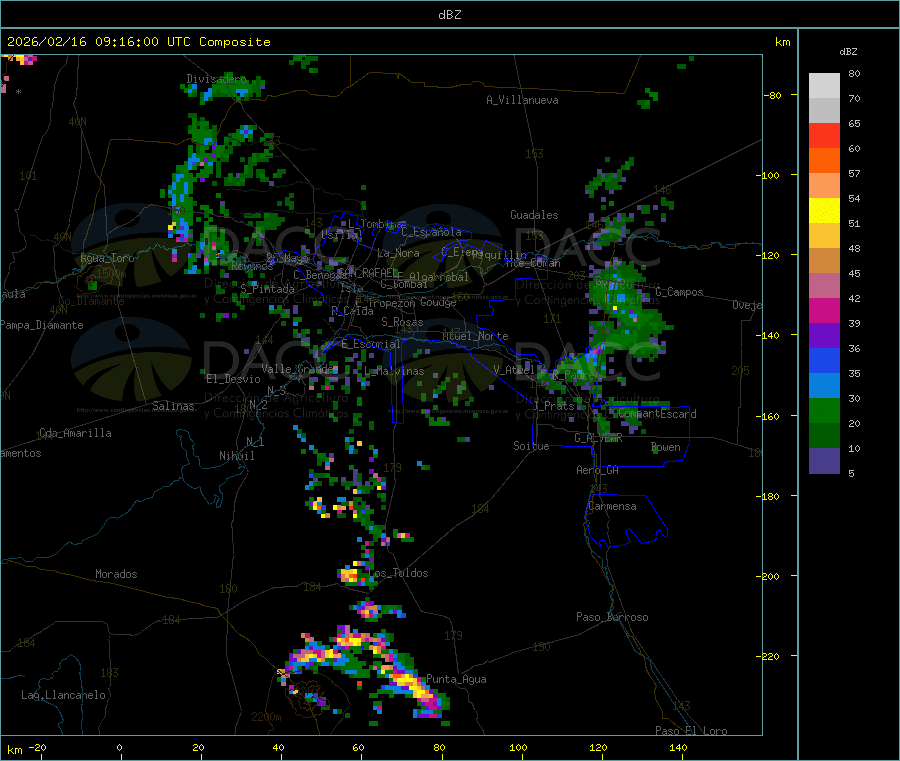Click the purple 36-39 dBZ legend swatch

[x=824, y=336]
